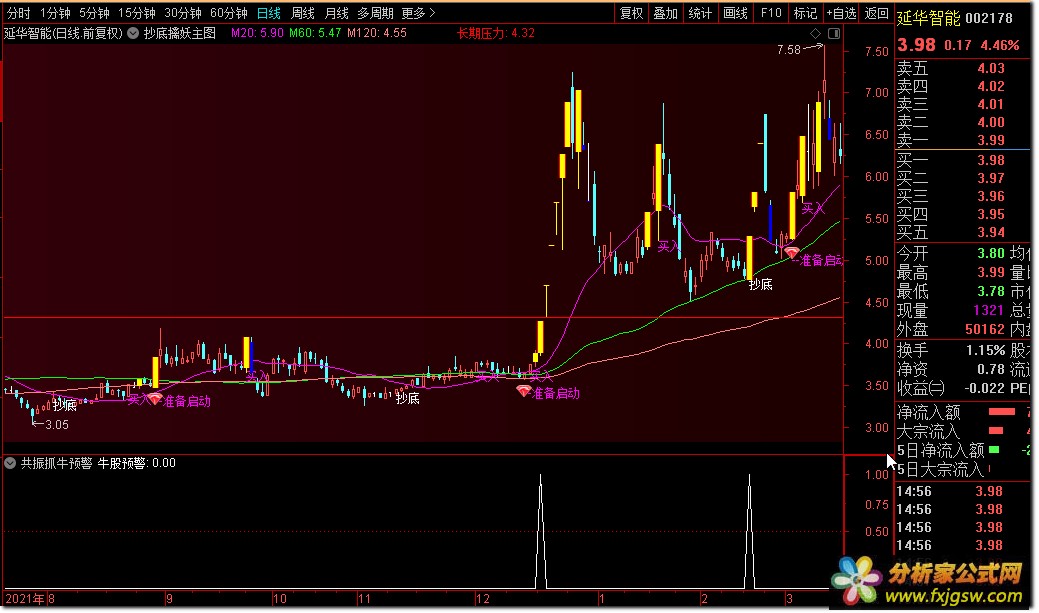
Task: Click the 抄底 signal label in February
Action: click(761, 284)
